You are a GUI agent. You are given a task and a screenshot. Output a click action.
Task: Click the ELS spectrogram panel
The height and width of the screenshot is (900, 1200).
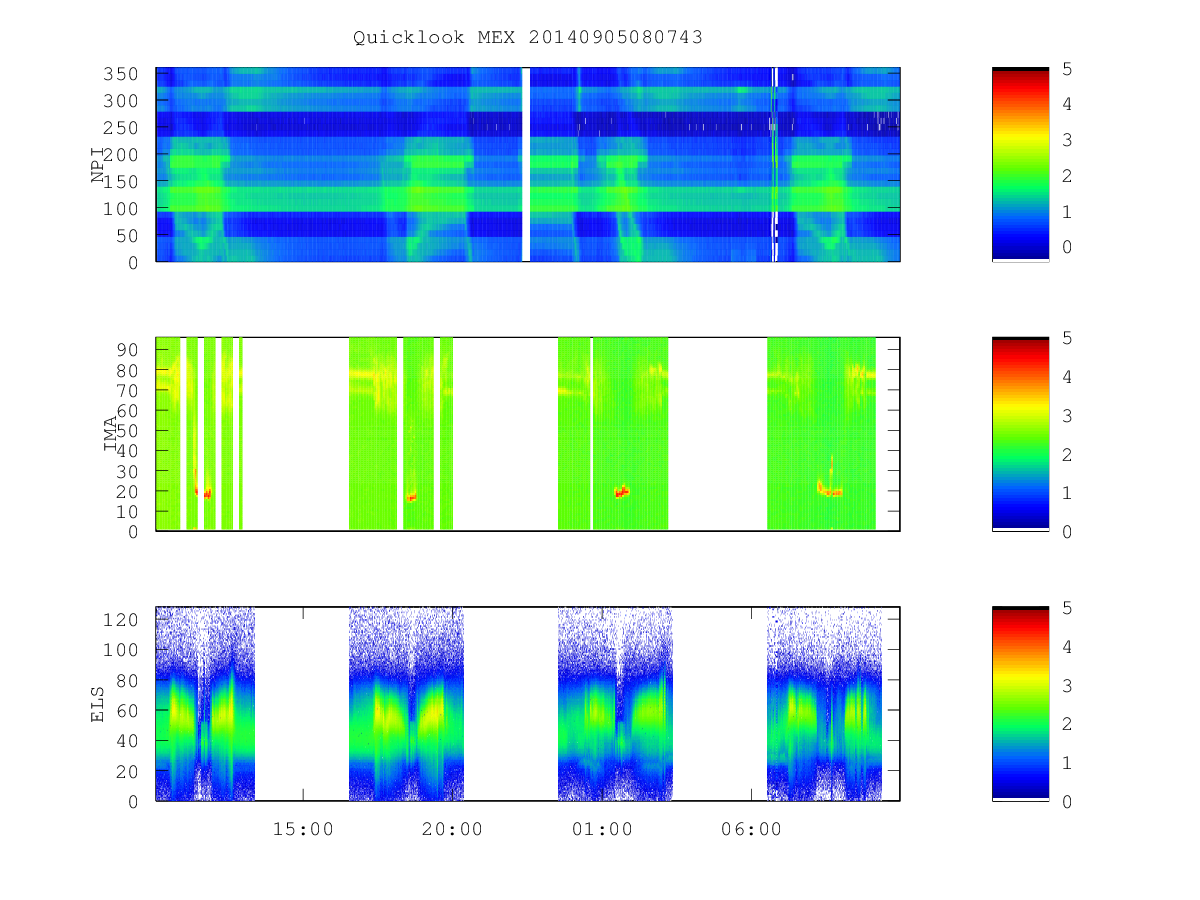pyautogui.click(x=528, y=704)
